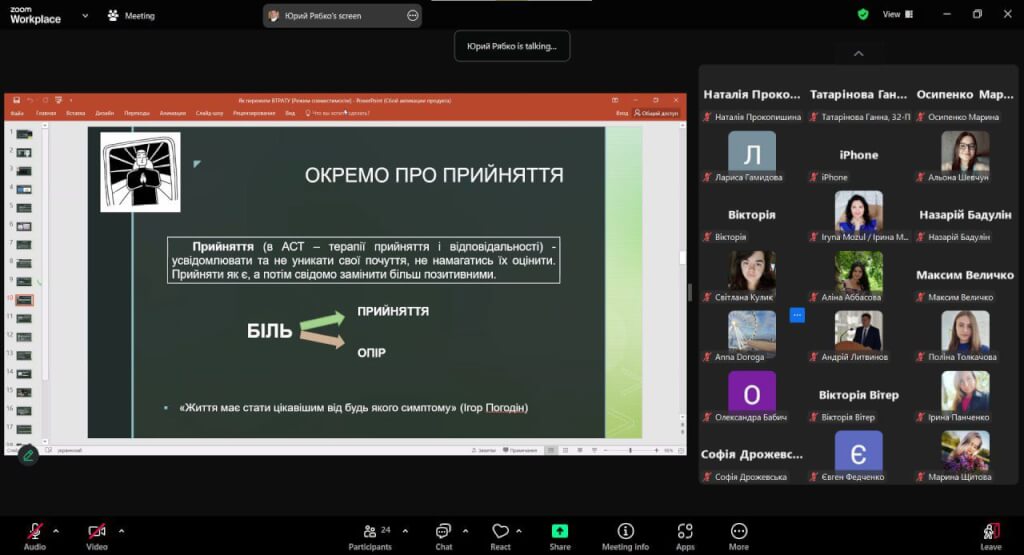Screen dimensions: 1024x555
Task: Expand audio options arrow next to Audio
Action: 56,530
